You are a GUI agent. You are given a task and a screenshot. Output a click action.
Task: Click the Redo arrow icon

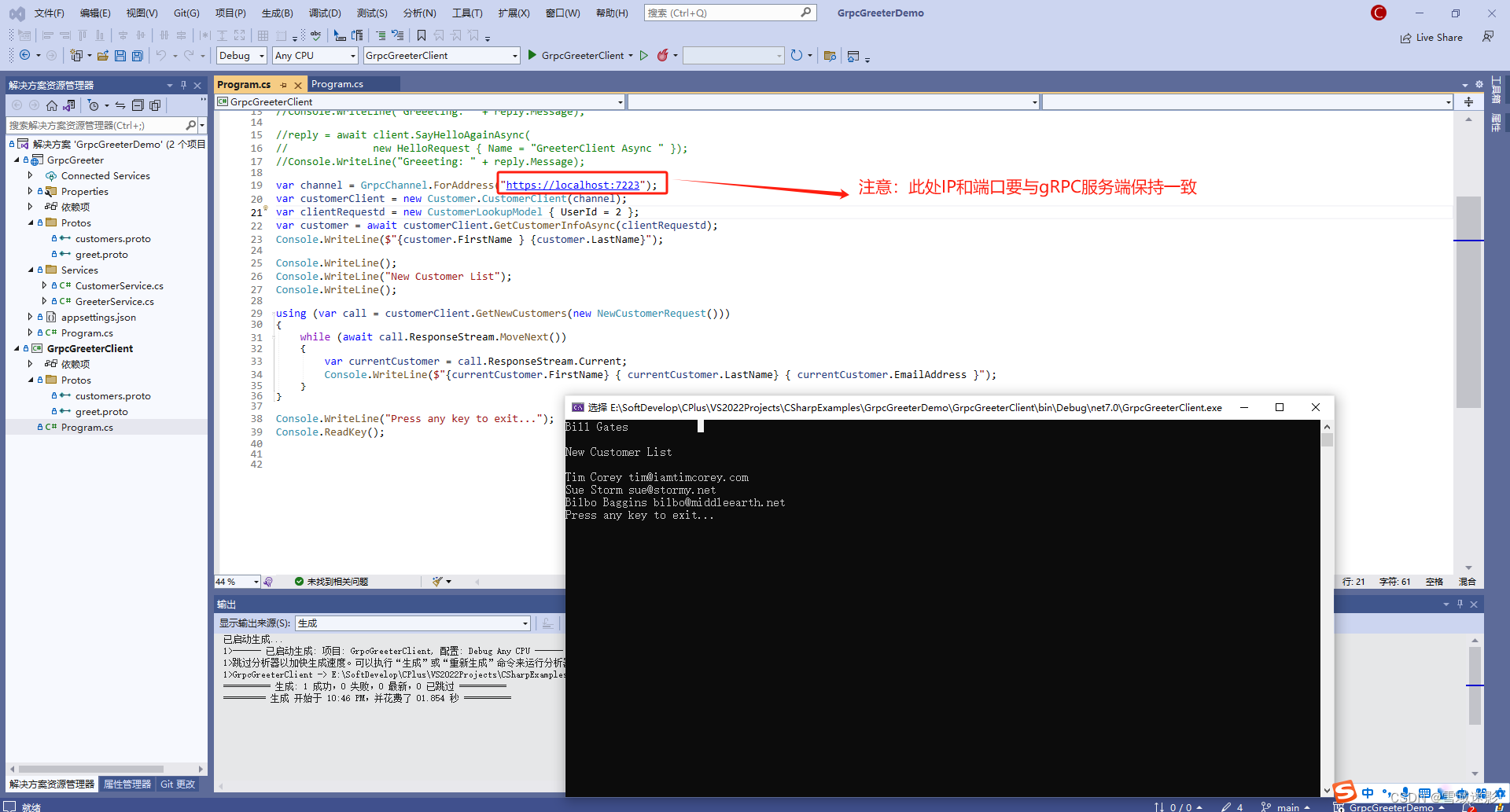(189, 55)
